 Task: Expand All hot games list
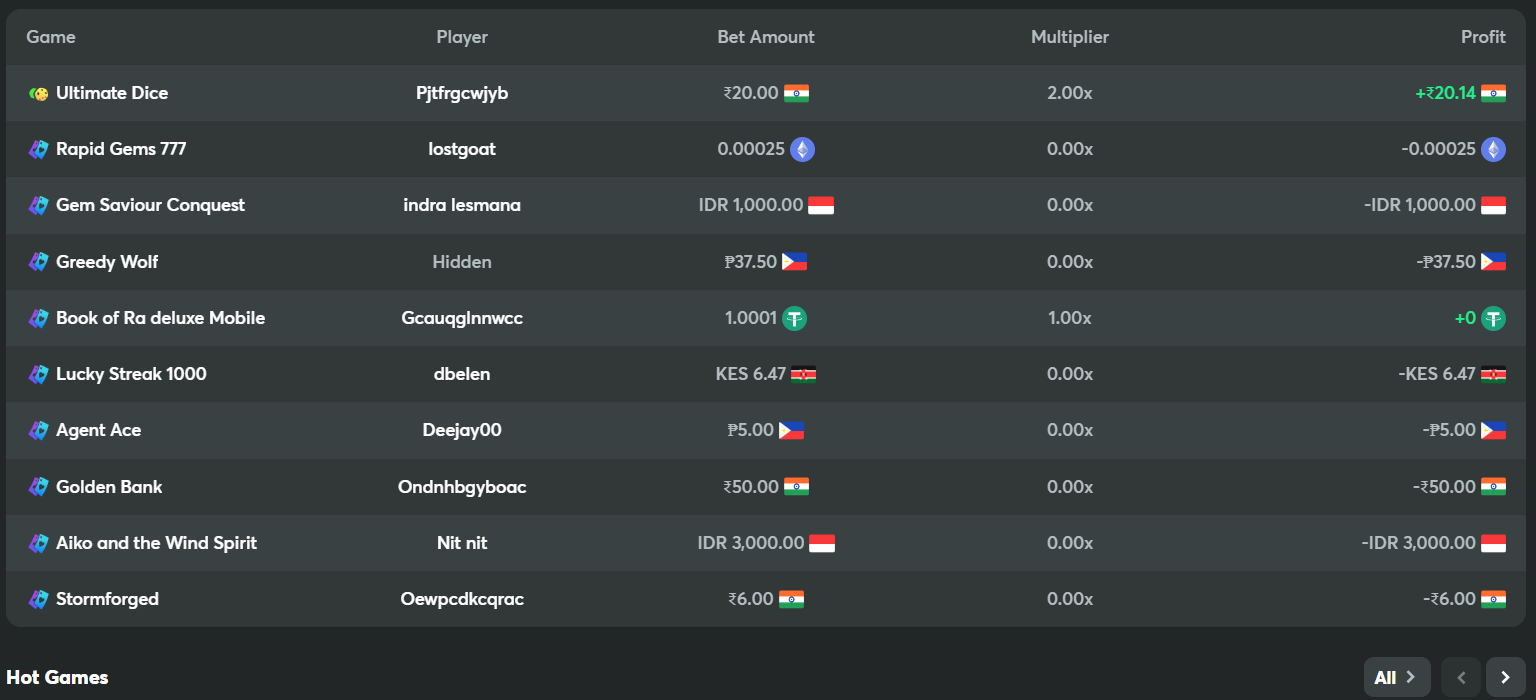click(x=1396, y=677)
